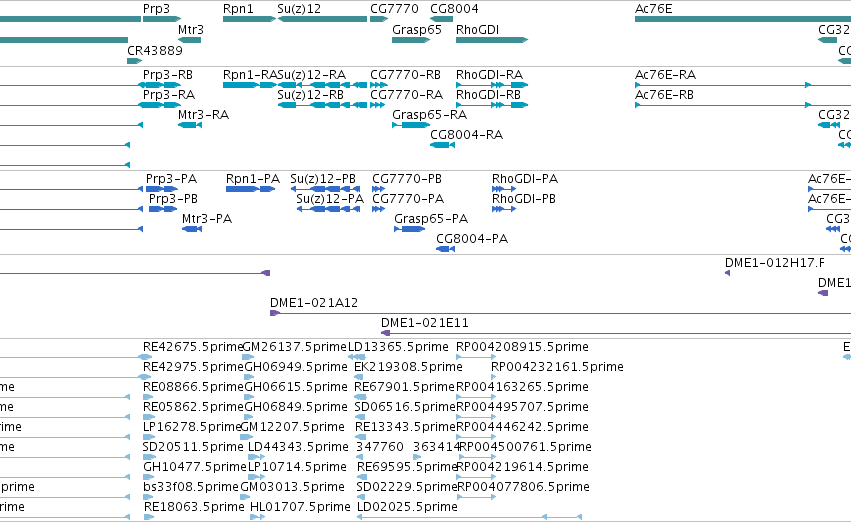The image size is (851, 522).
Task: Click transcript CG7770-RB
Action: pyautogui.click(x=379, y=85)
